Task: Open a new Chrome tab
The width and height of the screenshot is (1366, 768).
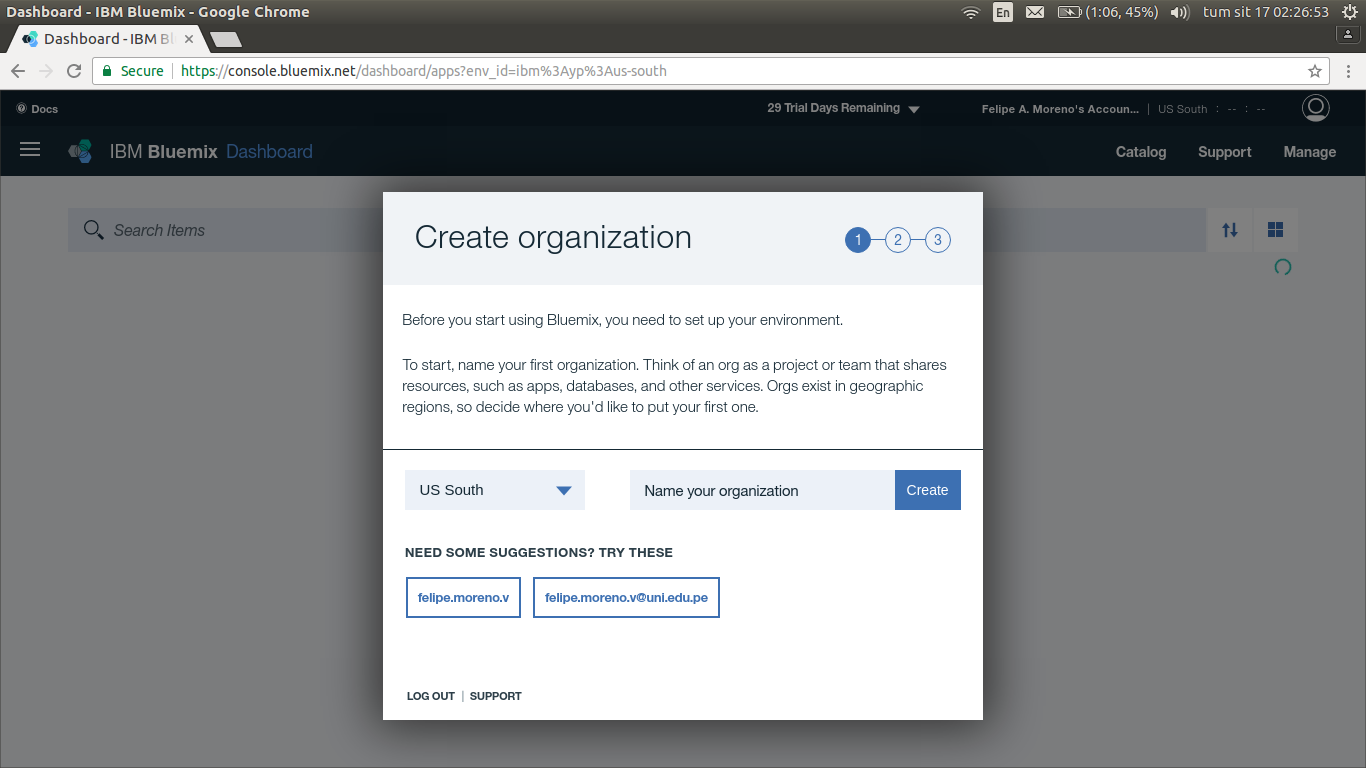Action: point(226,40)
